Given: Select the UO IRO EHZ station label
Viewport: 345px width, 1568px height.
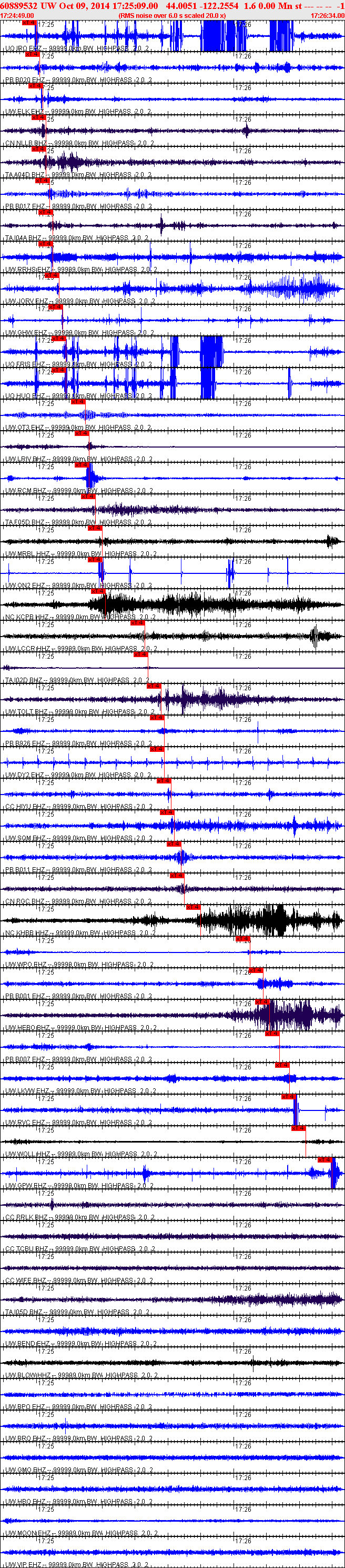Looking at the screenshot, I should pyautogui.click(x=77, y=48).
